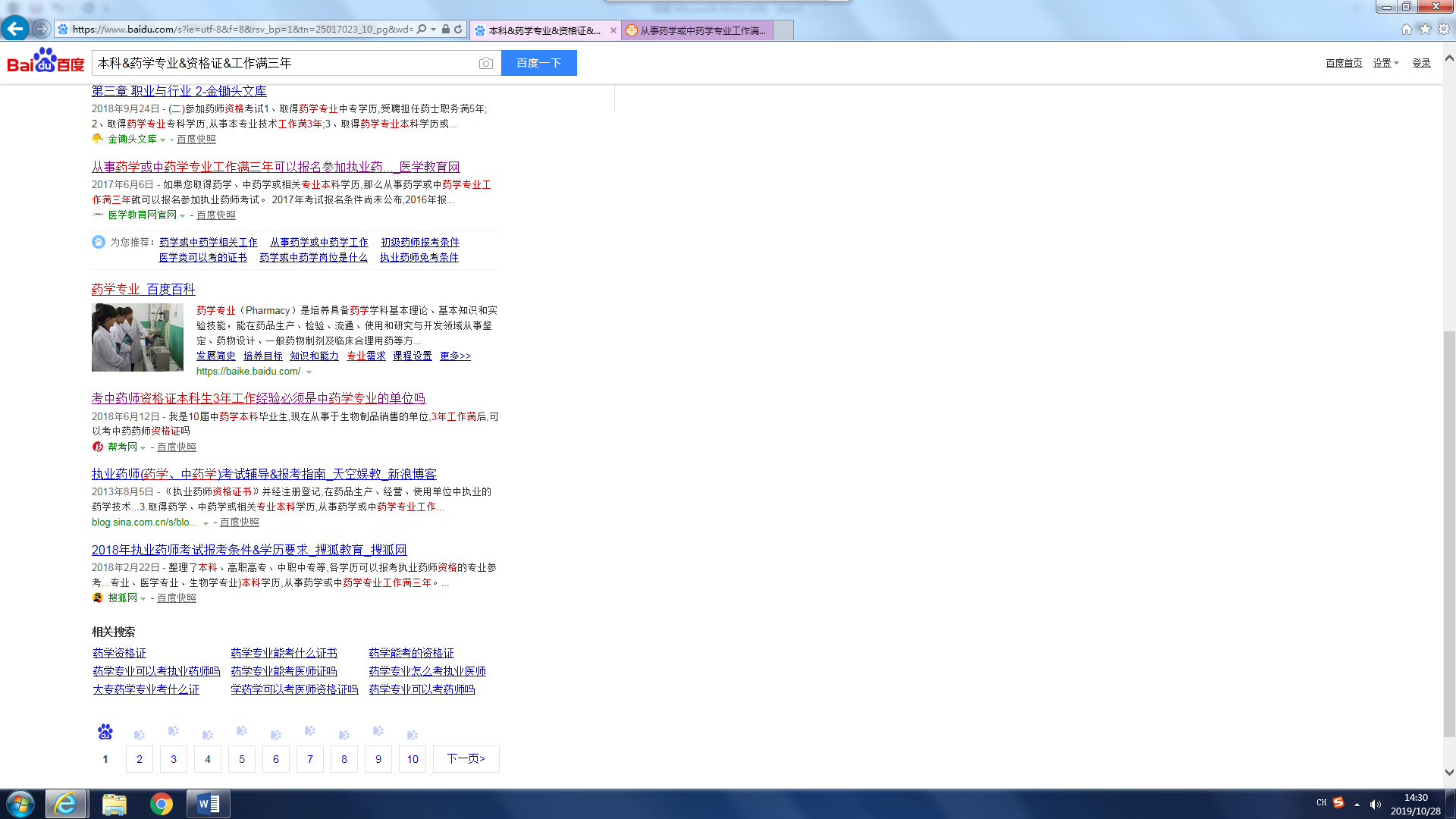Expand dropdown arrow next to 金锄头文库
Screen dimensions: 1456x819
163,140
